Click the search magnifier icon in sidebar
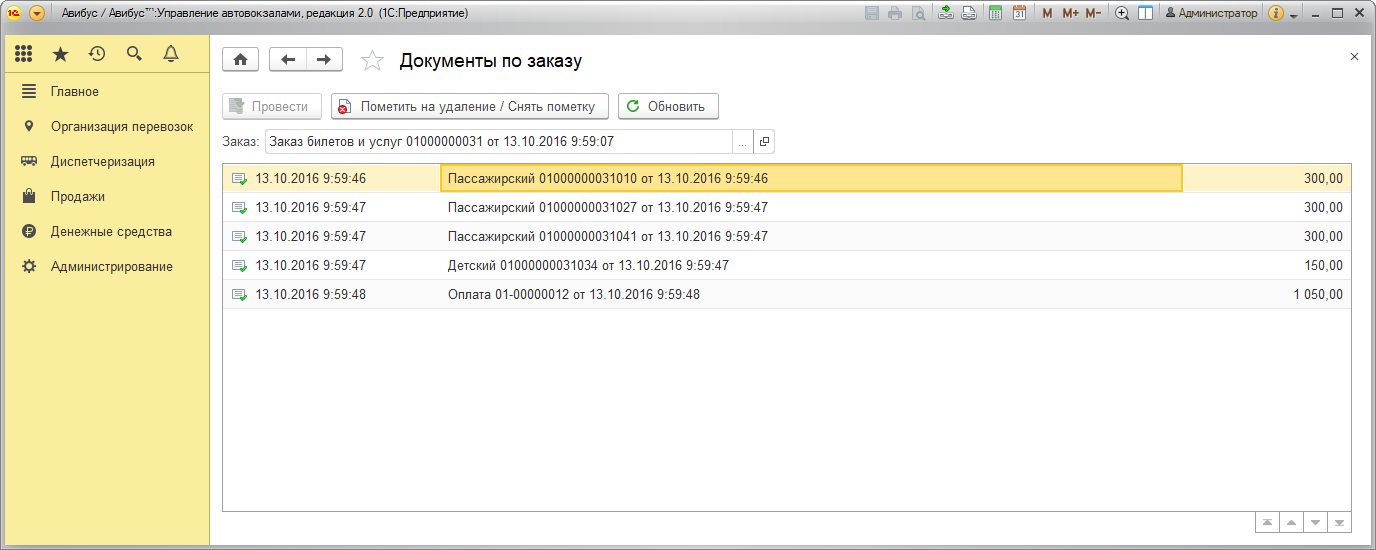Viewport: 1376px width, 550px height. 134,54
